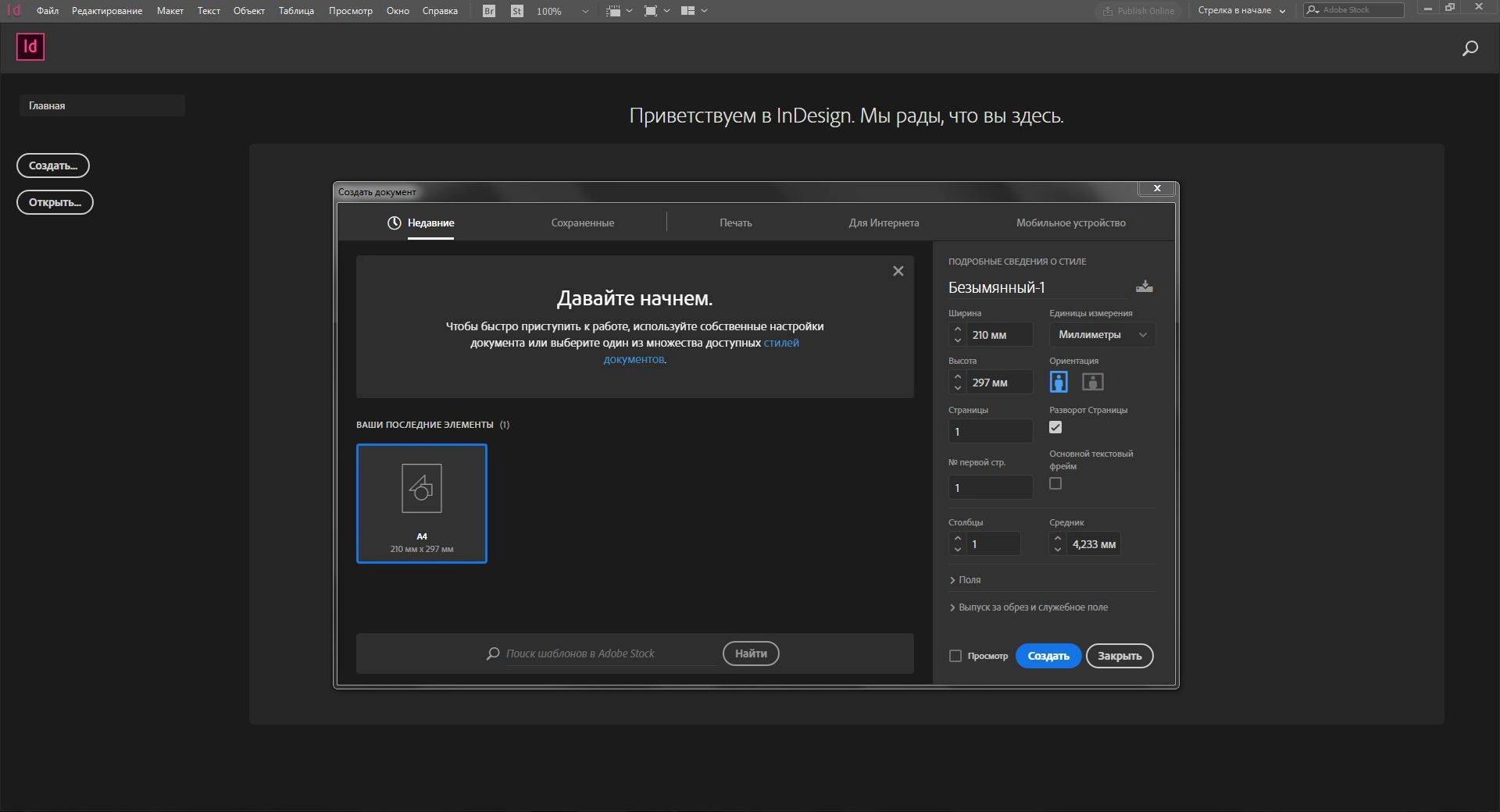Open the Таблица menu
Screen dimensions: 1500x812
[296, 11]
